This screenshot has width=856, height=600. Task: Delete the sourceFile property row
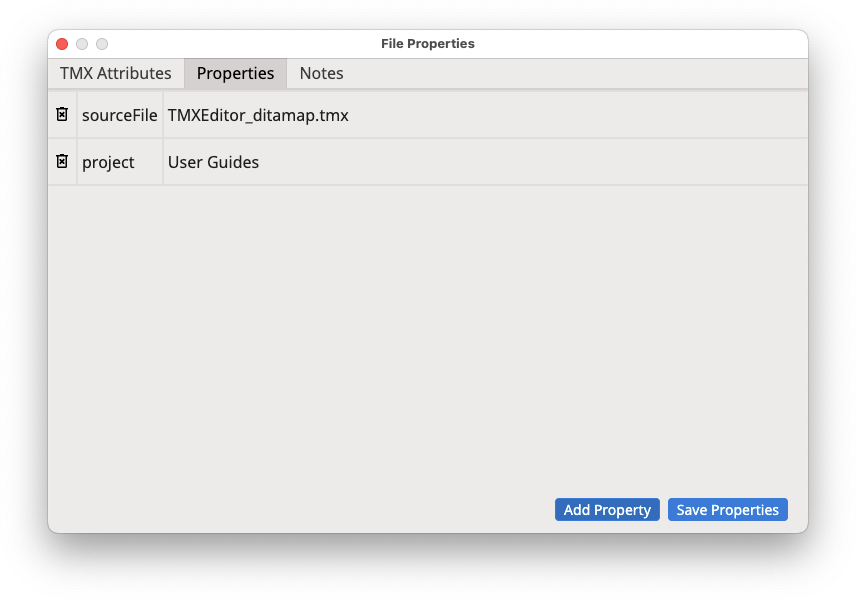[x=62, y=114]
